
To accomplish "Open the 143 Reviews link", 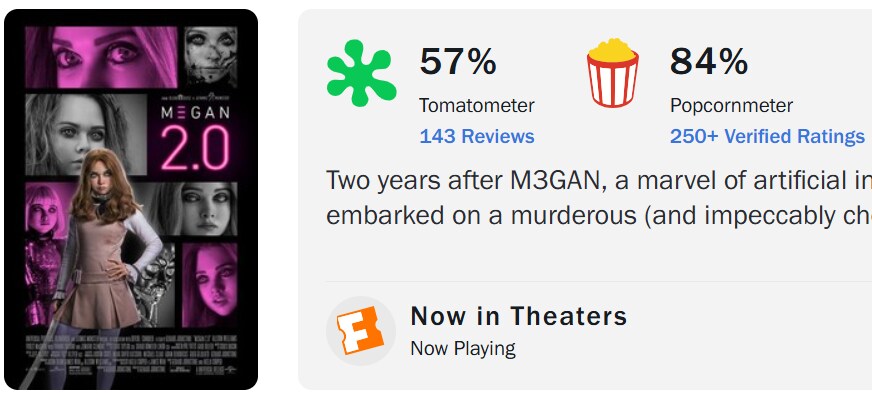I will 477,136.
